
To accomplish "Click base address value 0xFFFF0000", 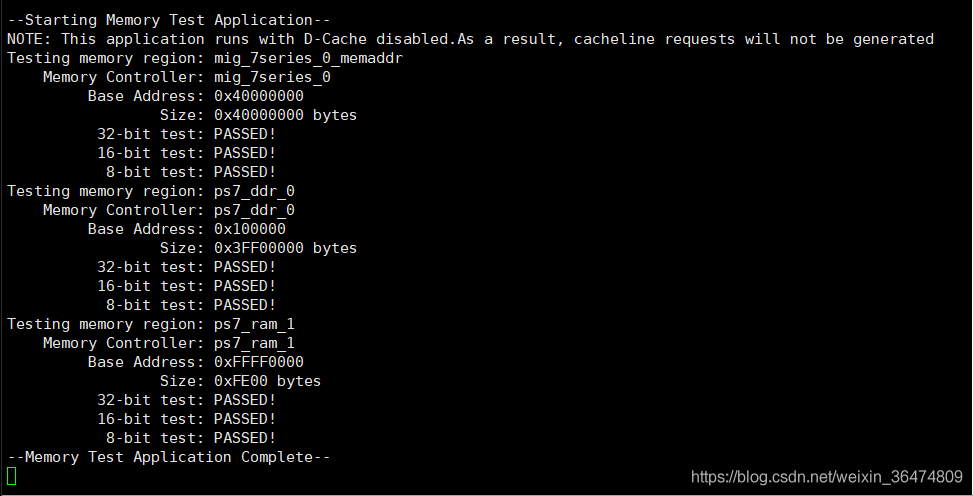I will point(258,362).
